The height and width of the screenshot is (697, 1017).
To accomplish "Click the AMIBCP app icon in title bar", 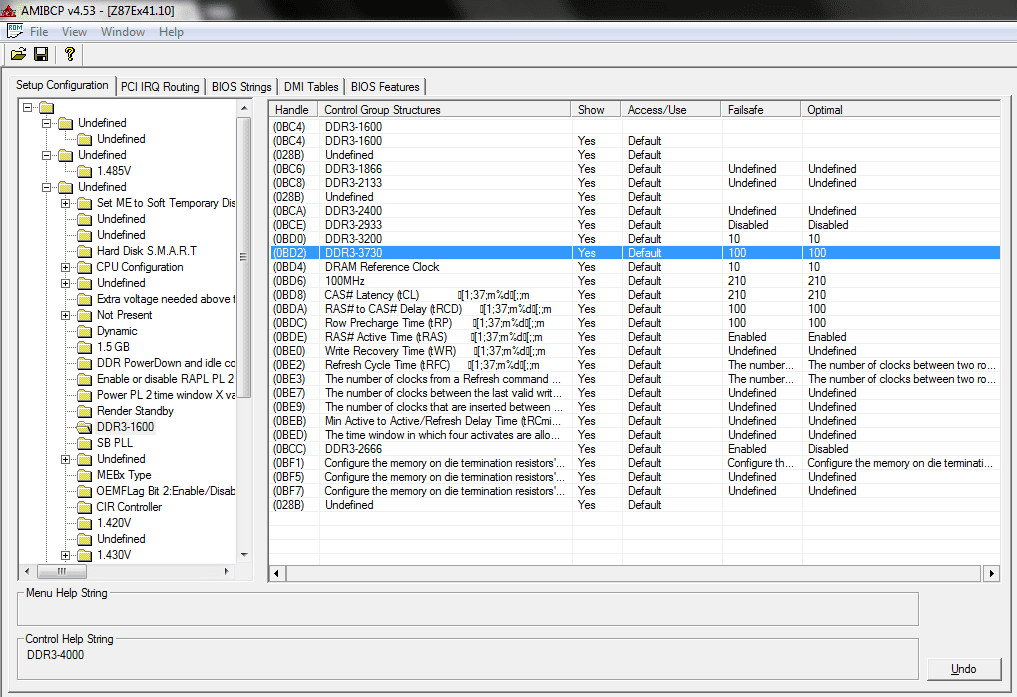I will coord(8,10).
